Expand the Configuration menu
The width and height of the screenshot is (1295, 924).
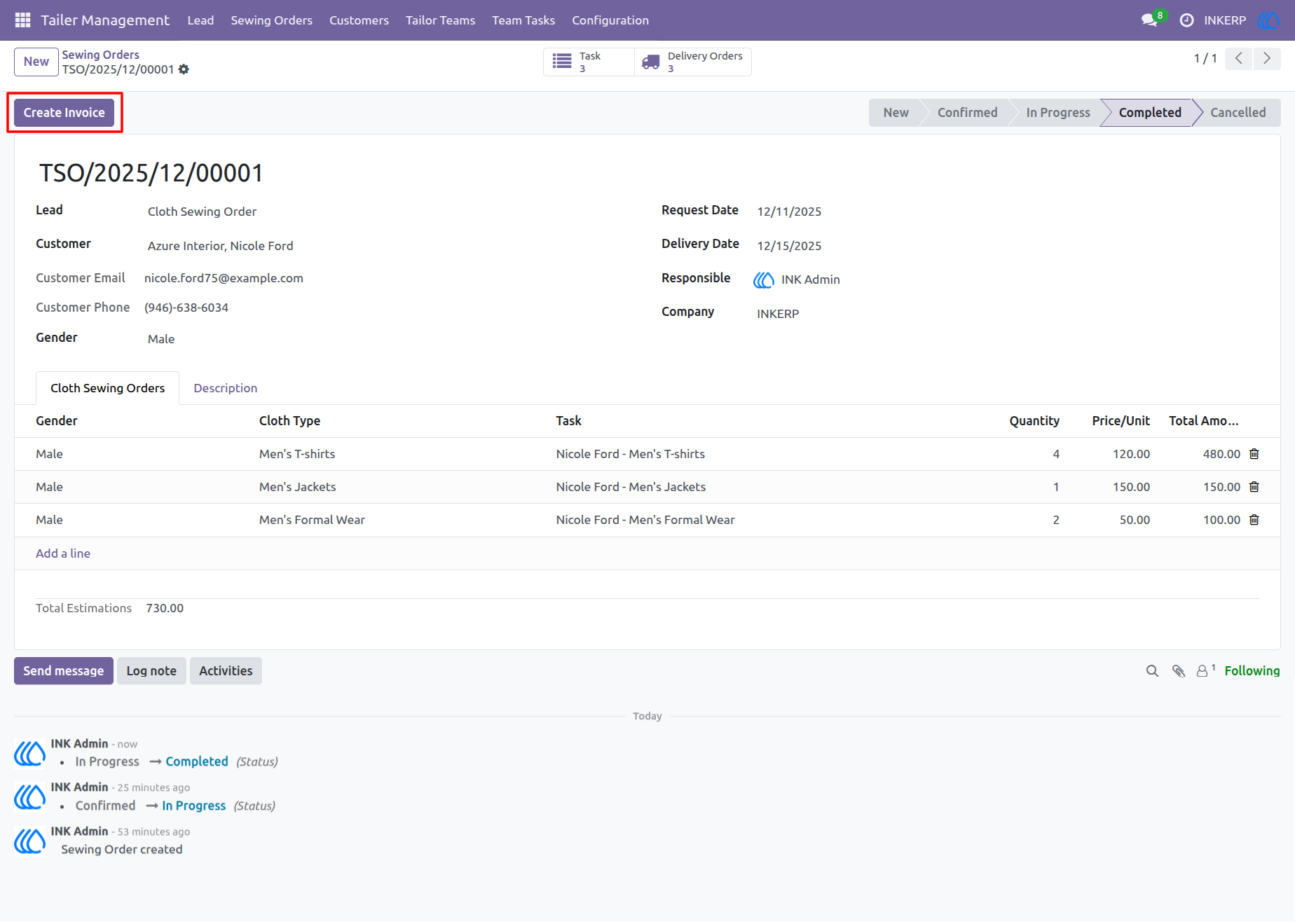click(610, 20)
